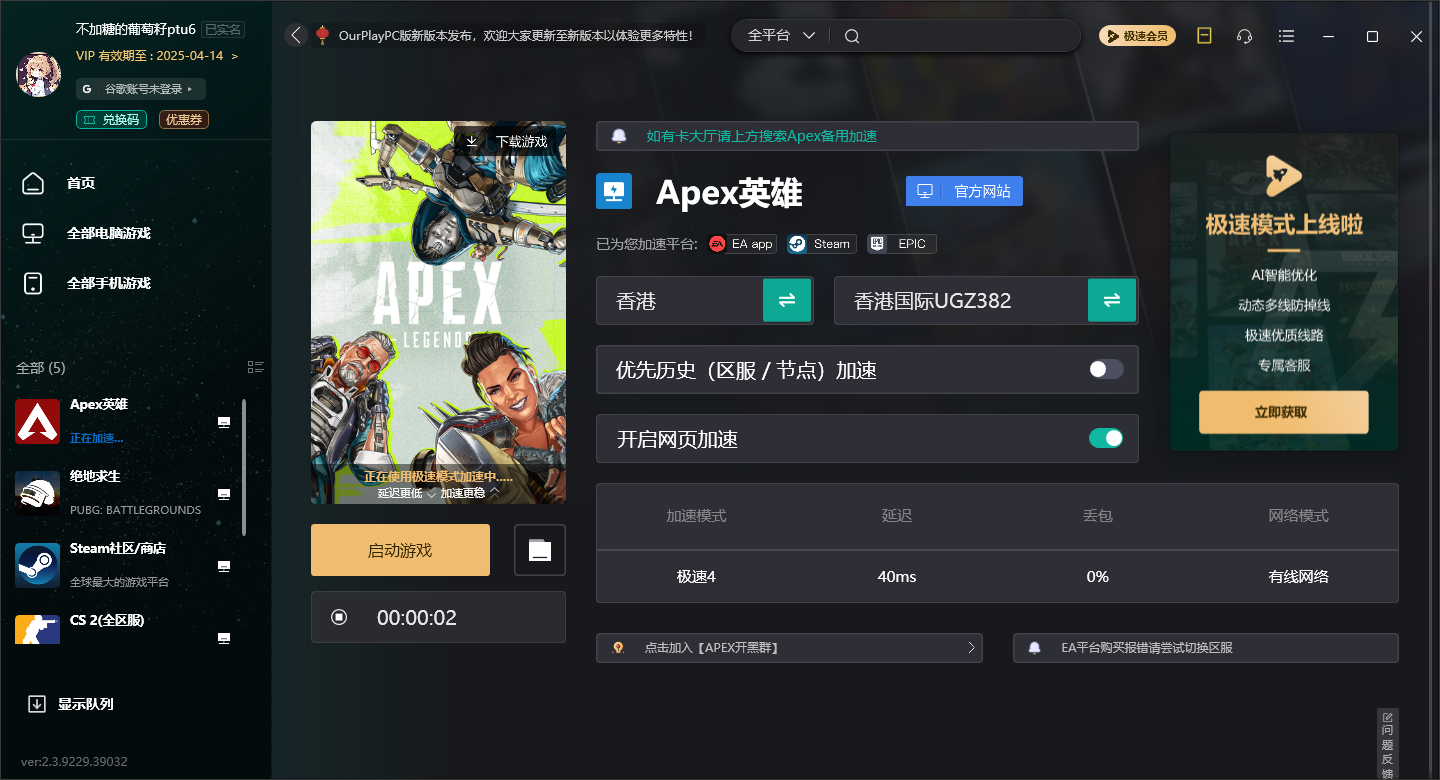This screenshot has height=780, width=1440.
Task: Click the 已实名 verified tag
Action: 222,29
